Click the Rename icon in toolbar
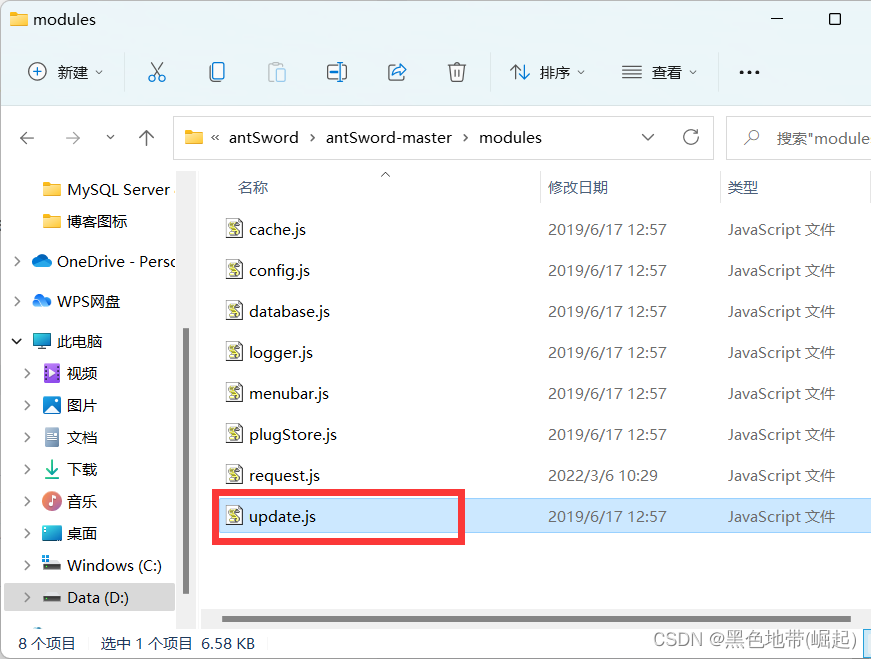 pyautogui.click(x=337, y=72)
